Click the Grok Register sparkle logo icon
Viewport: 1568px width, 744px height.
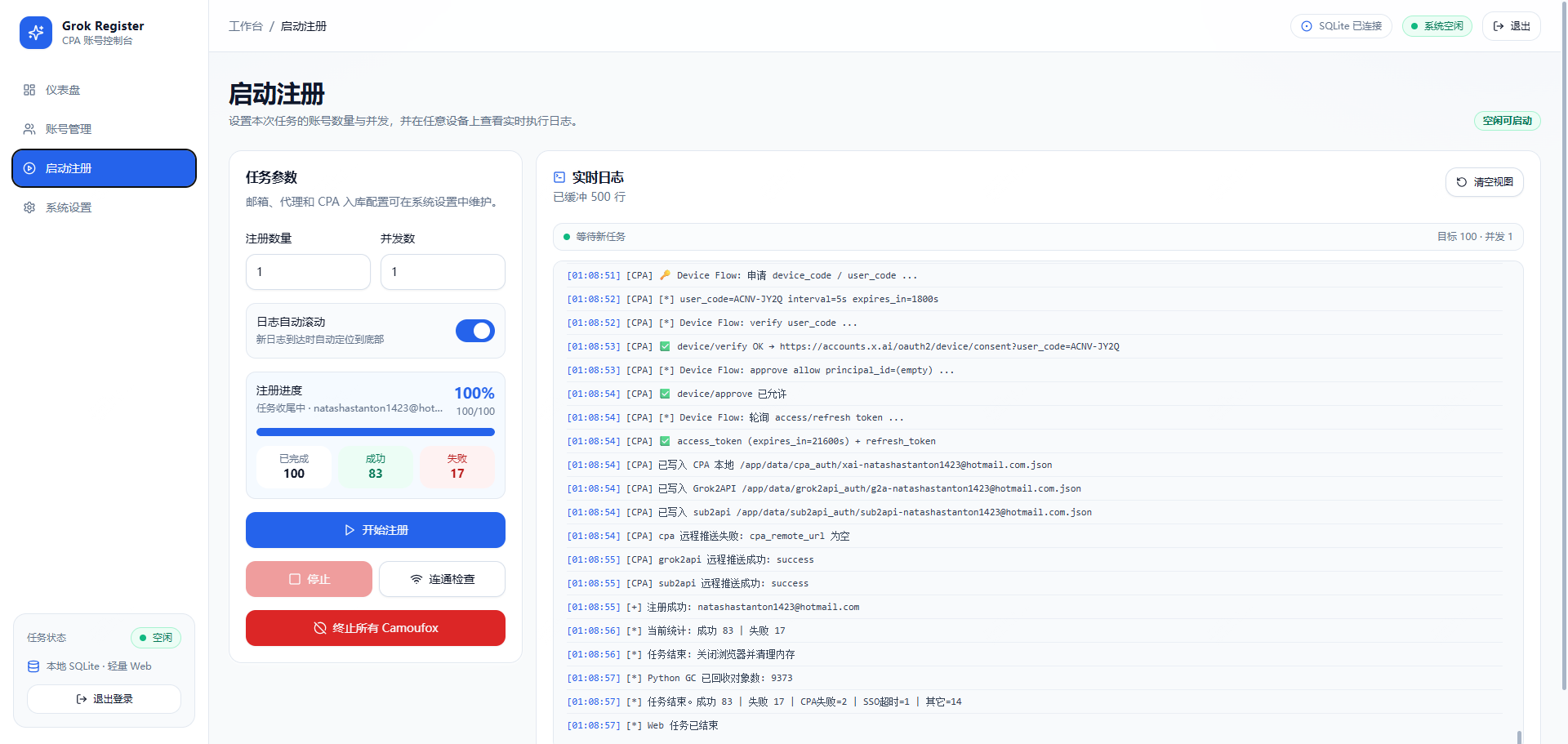click(36, 33)
